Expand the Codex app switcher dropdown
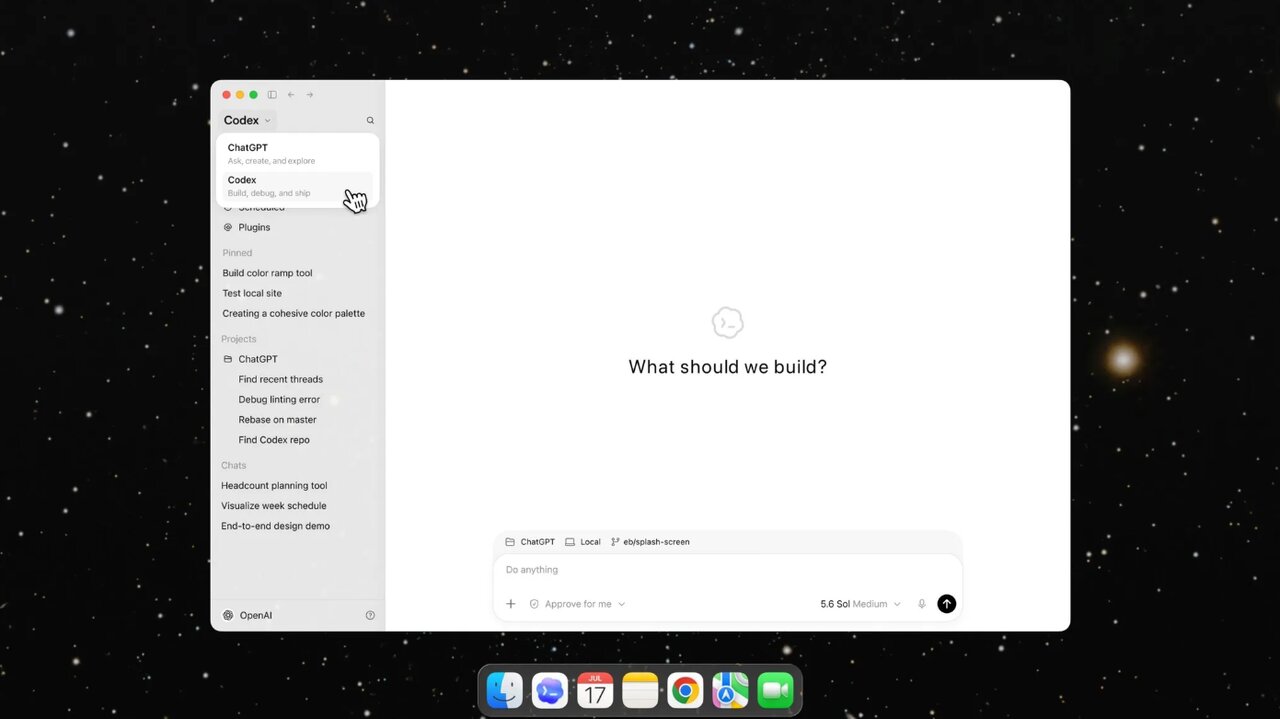Image resolution: width=1280 pixels, height=719 pixels. pyautogui.click(x=247, y=120)
